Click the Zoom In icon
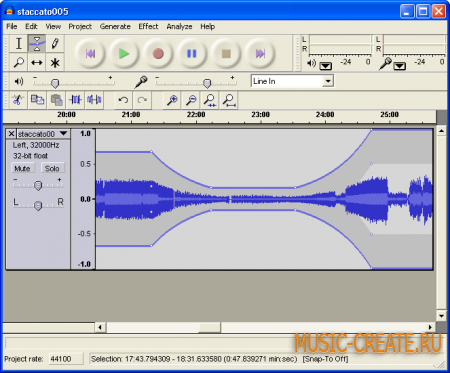The width and height of the screenshot is (450, 373). 172,100
